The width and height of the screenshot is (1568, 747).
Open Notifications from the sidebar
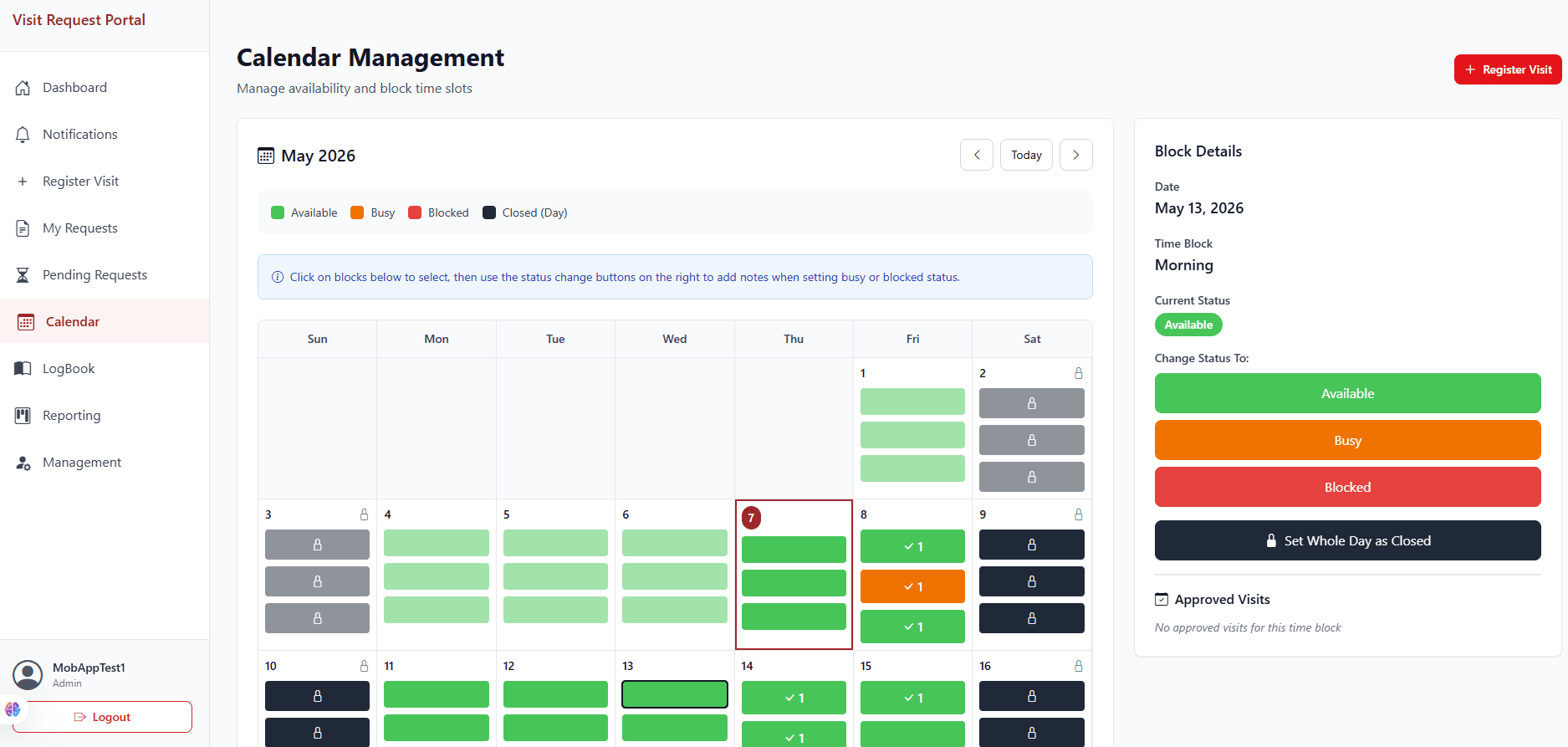tap(105, 135)
